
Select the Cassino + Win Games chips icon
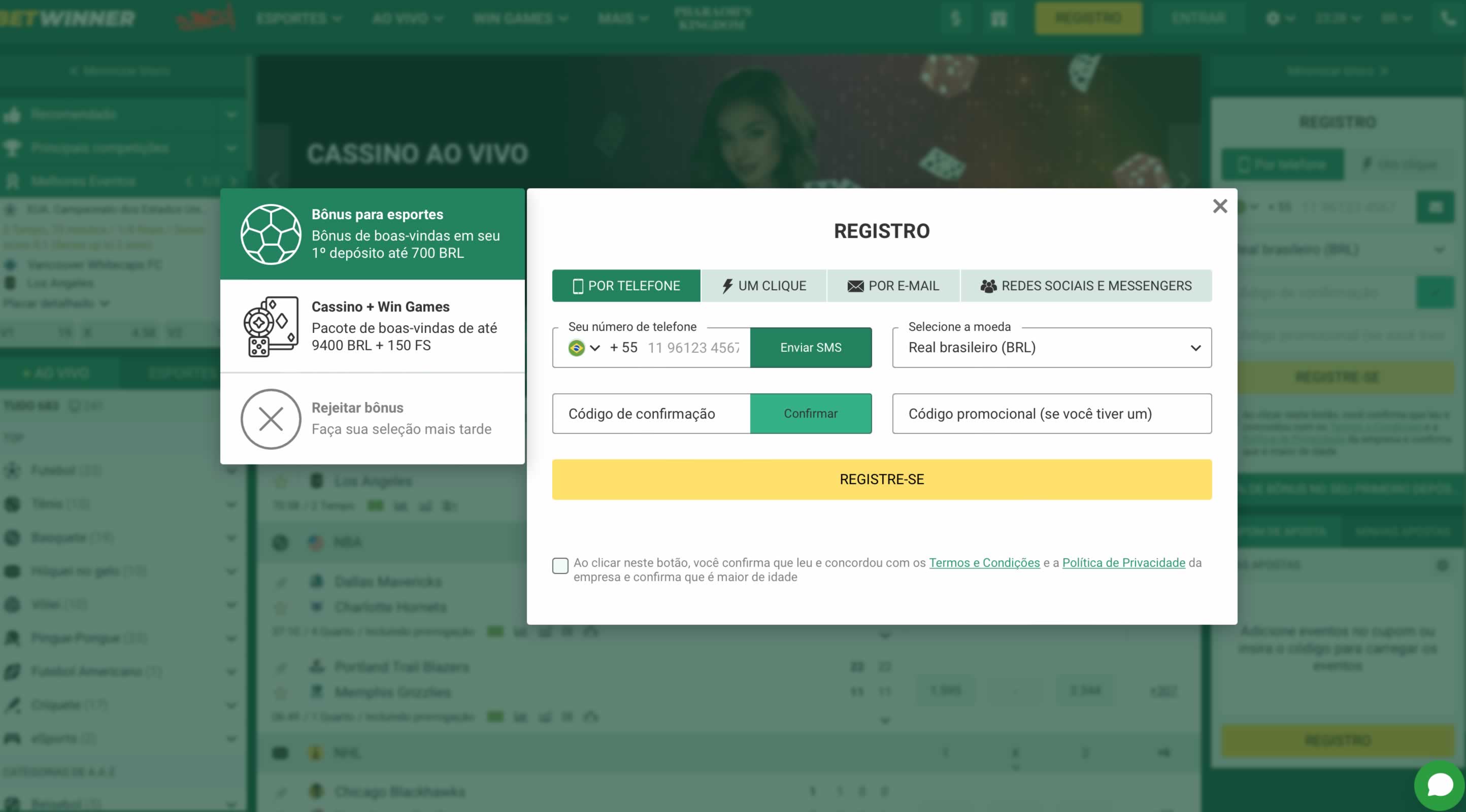(x=271, y=327)
